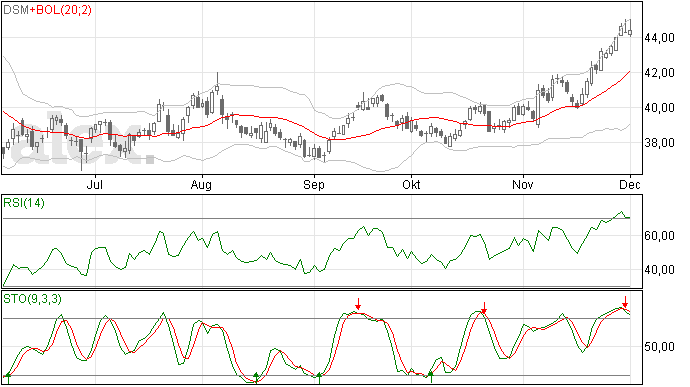The height and width of the screenshot is (387, 690).
Task: Click the 42,00 price axis value
Action: (x=659, y=73)
